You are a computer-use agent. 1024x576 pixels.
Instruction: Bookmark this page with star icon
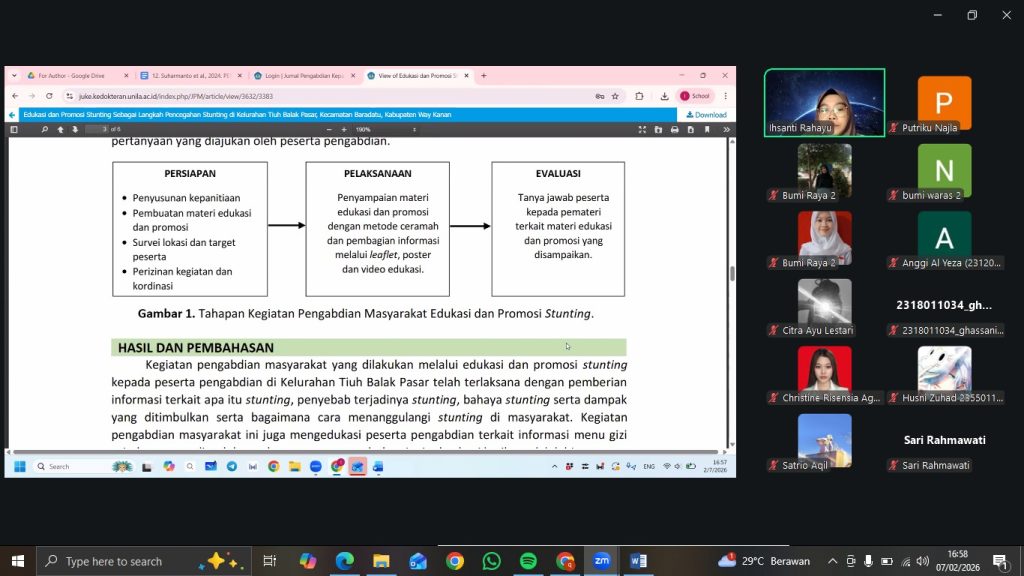point(614,96)
